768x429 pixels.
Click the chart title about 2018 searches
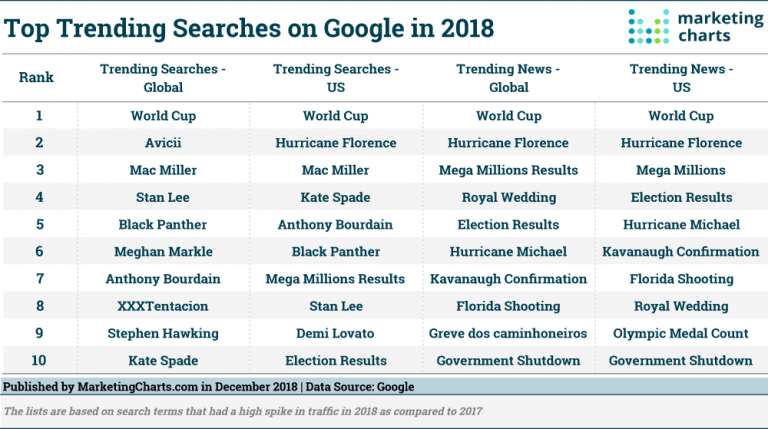pyautogui.click(x=248, y=27)
